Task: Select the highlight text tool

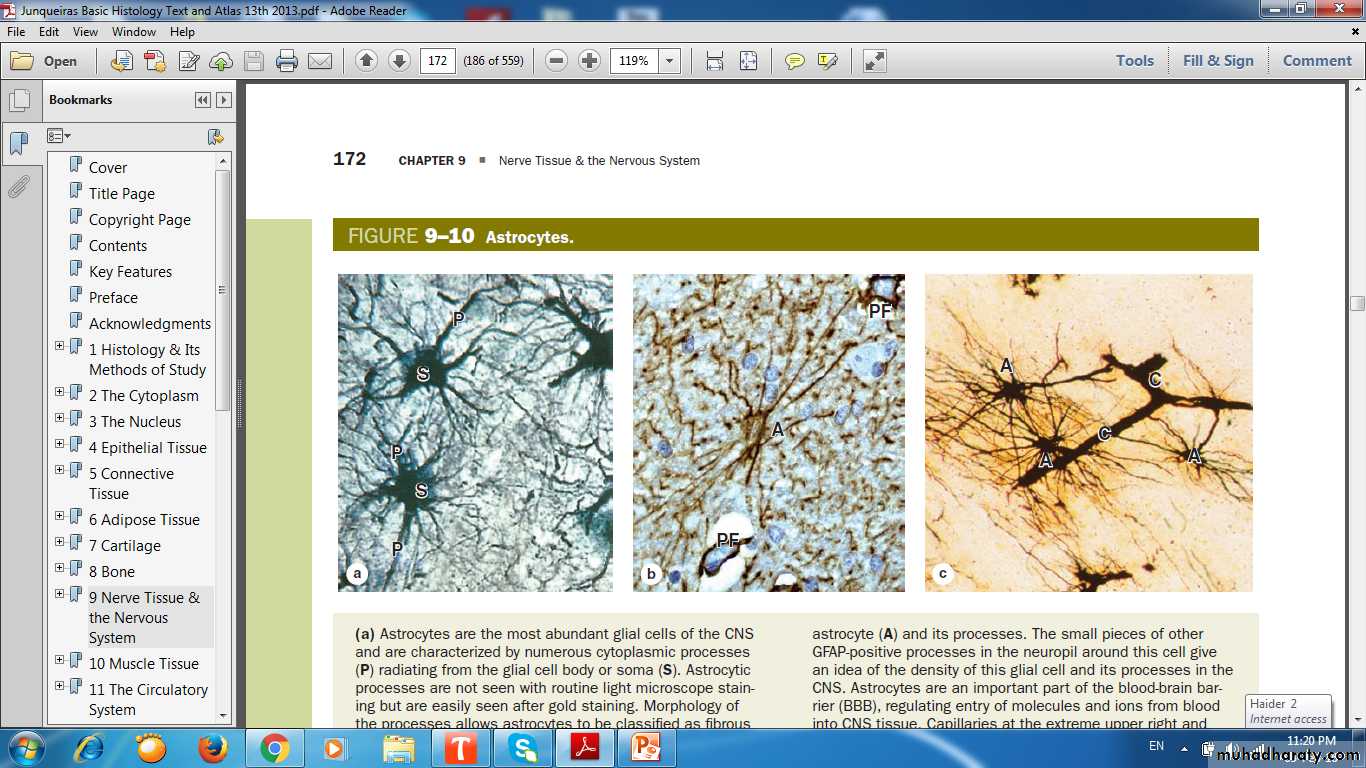Action: (x=827, y=61)
